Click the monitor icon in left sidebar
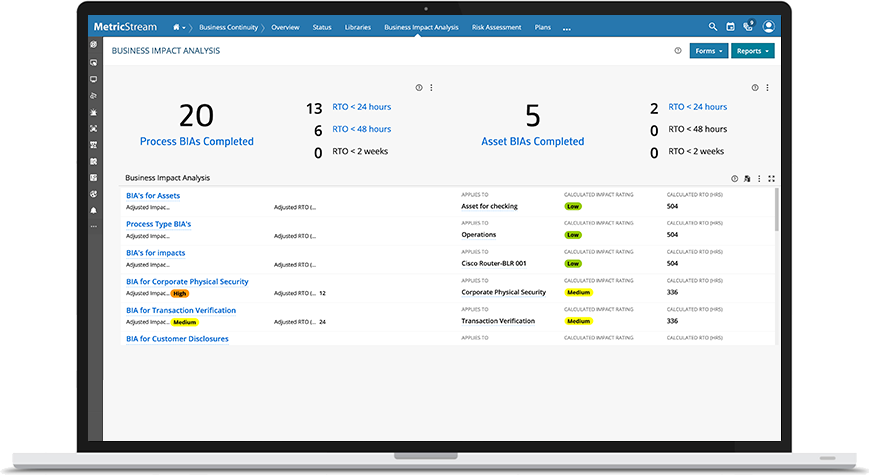870x475 pixels. (x=94, y=79)
